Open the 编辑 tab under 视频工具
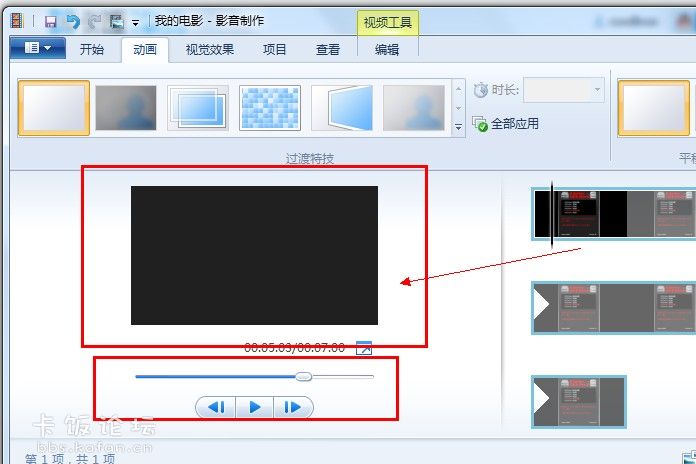 tap(387, 49)
